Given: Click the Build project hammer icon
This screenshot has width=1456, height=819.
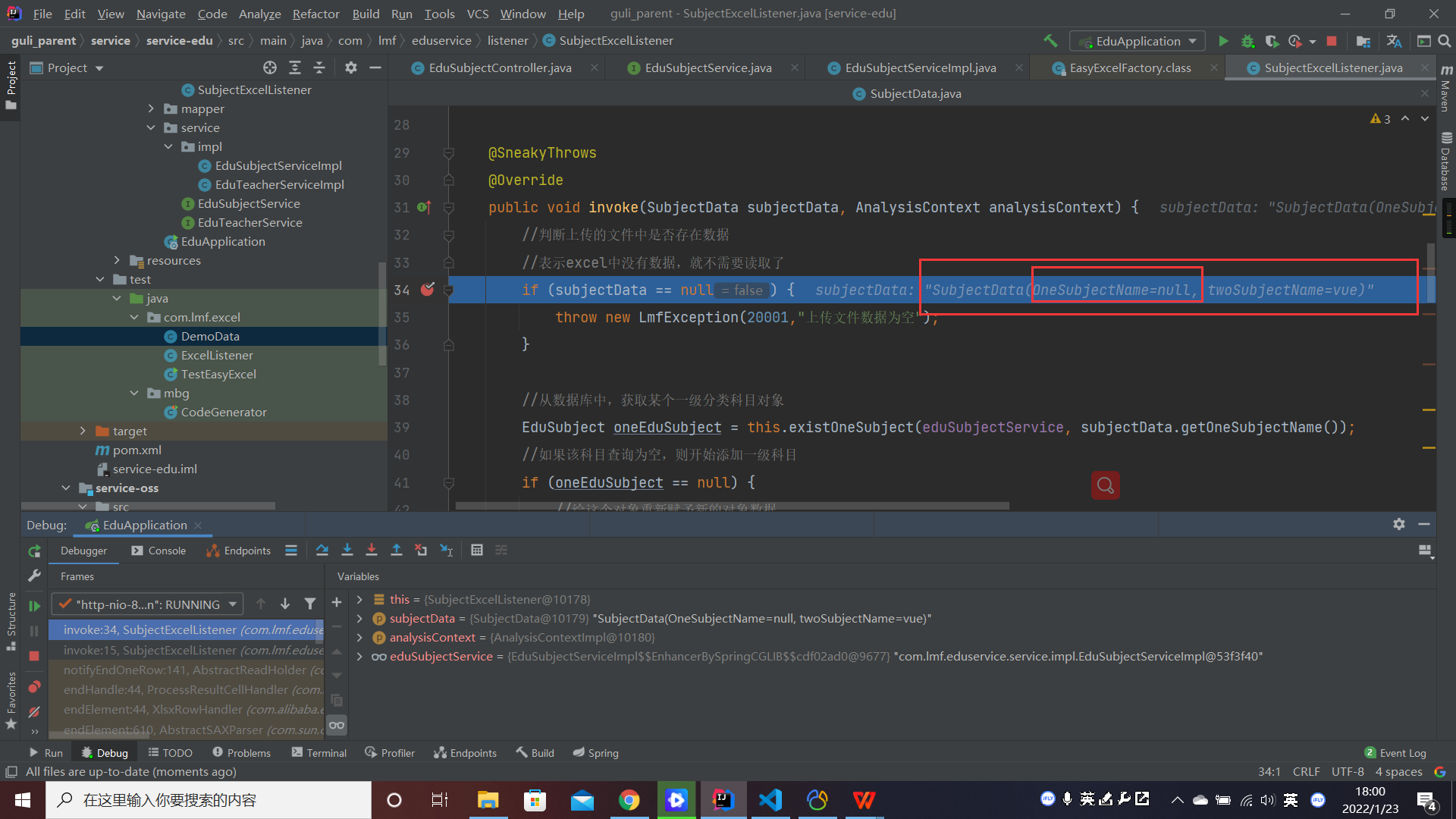Looking at the screenshot, I should coord(1050,41).
